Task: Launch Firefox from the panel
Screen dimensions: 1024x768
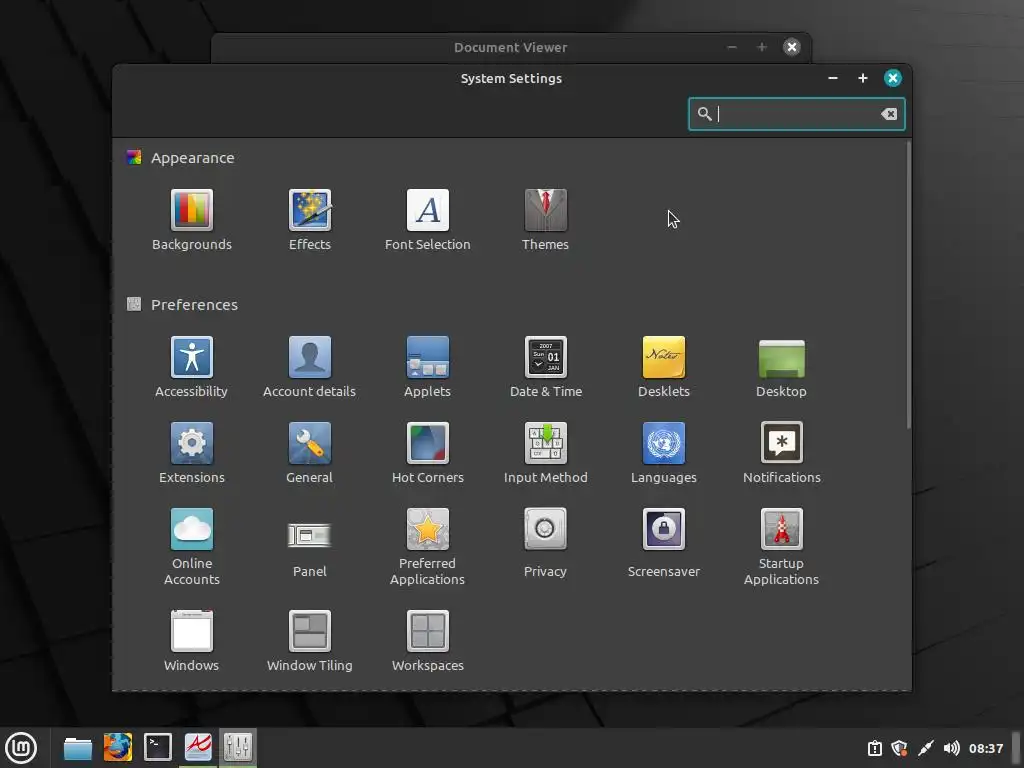Action: click(x=118, y=748)
